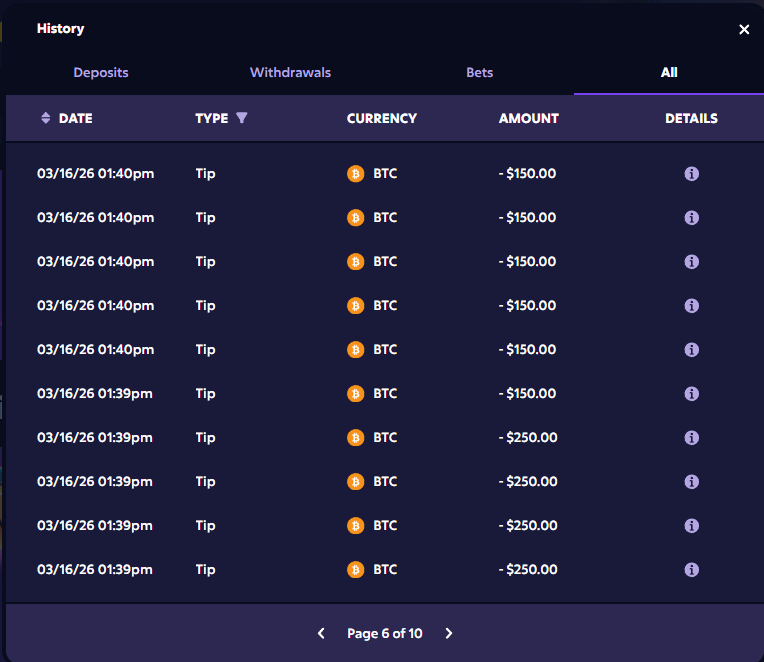Click the - $250.00 amount in seventh row
Screen dimensions: 764x662
coord(528,437)
